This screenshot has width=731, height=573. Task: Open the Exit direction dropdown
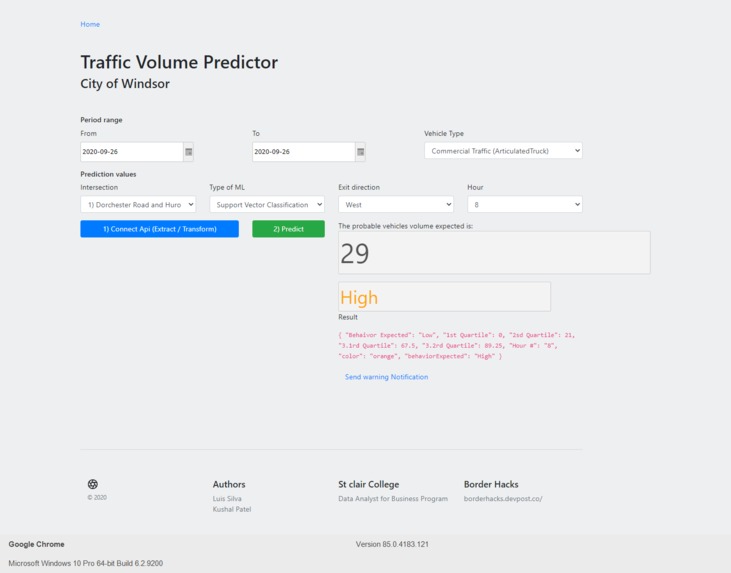point(396,204)
